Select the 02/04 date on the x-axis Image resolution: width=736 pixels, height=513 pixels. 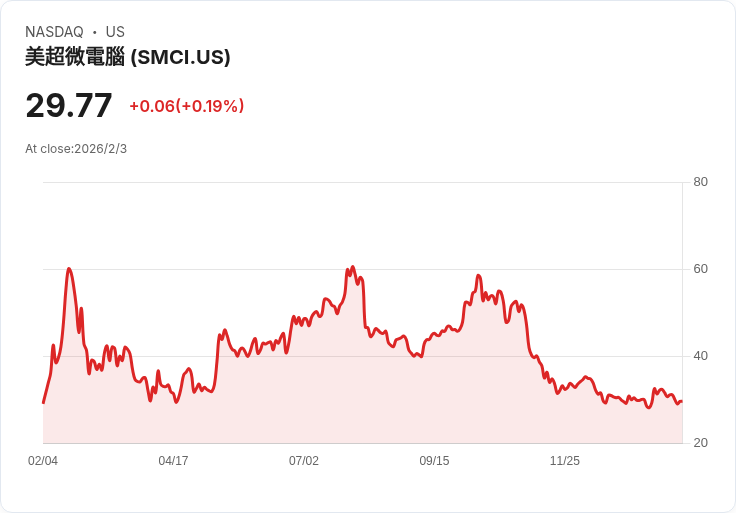[x=43, y=461]
